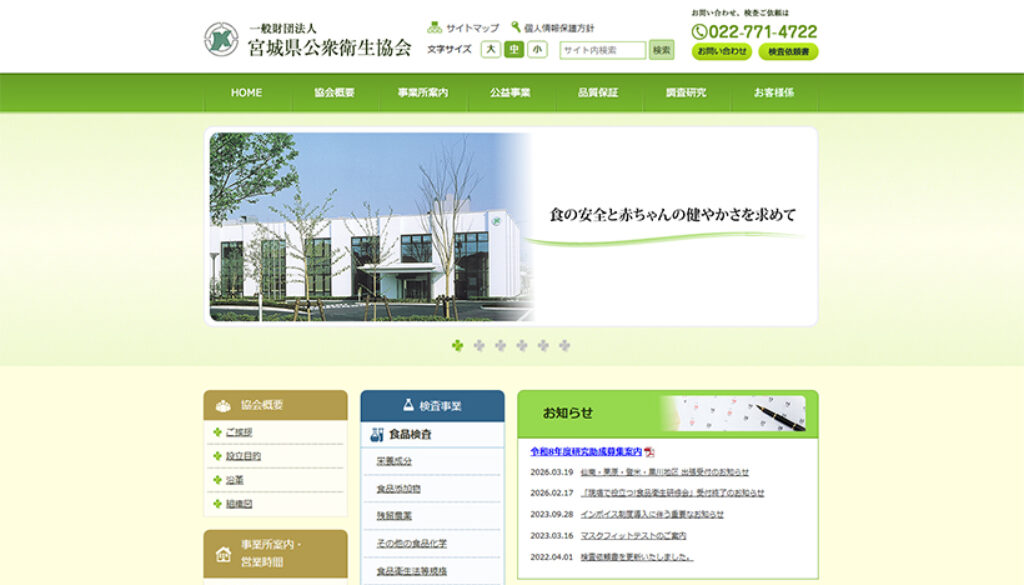
Task: Open the PDF icon beside 令和8年度研究助成募集案内
Action: click(x=649, y=452)
